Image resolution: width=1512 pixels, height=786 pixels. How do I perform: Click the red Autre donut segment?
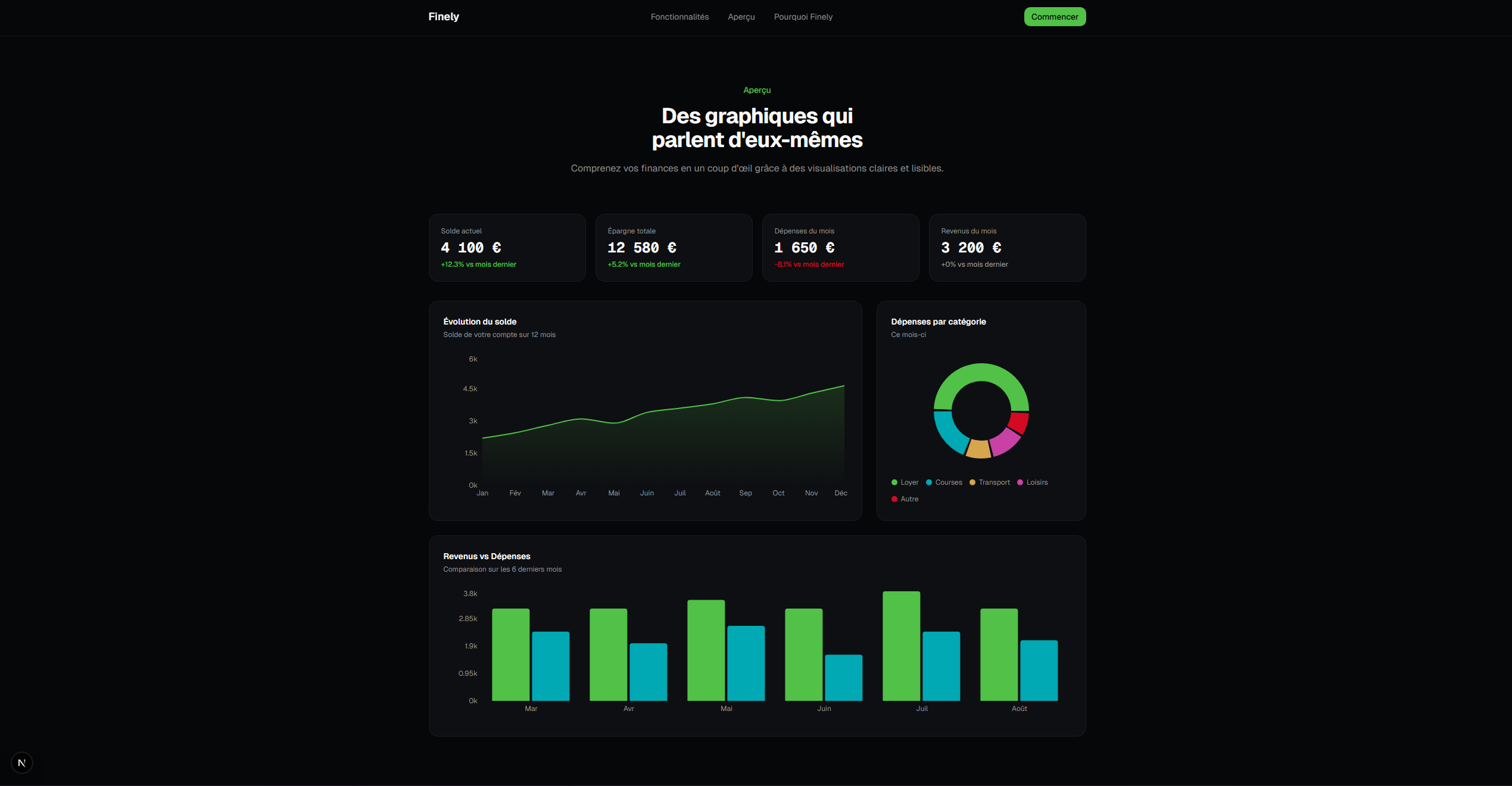(1019, 422)
